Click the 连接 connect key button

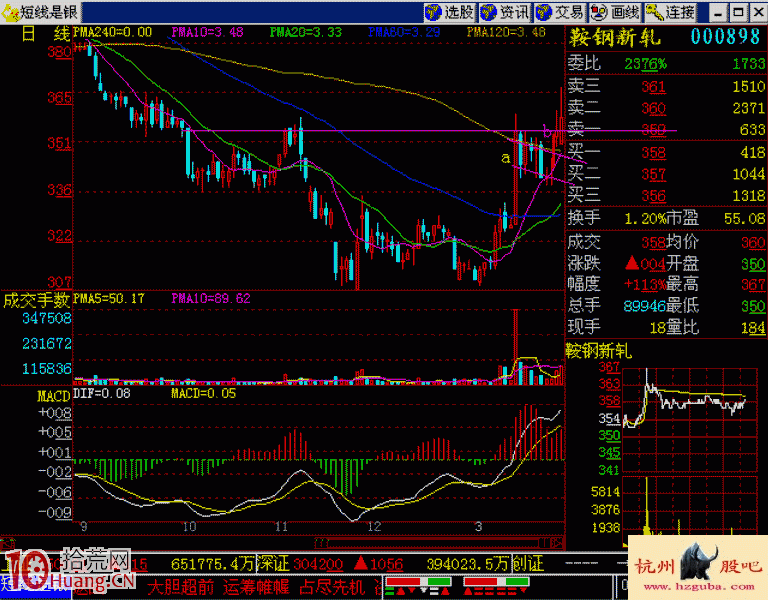(671, 12)
